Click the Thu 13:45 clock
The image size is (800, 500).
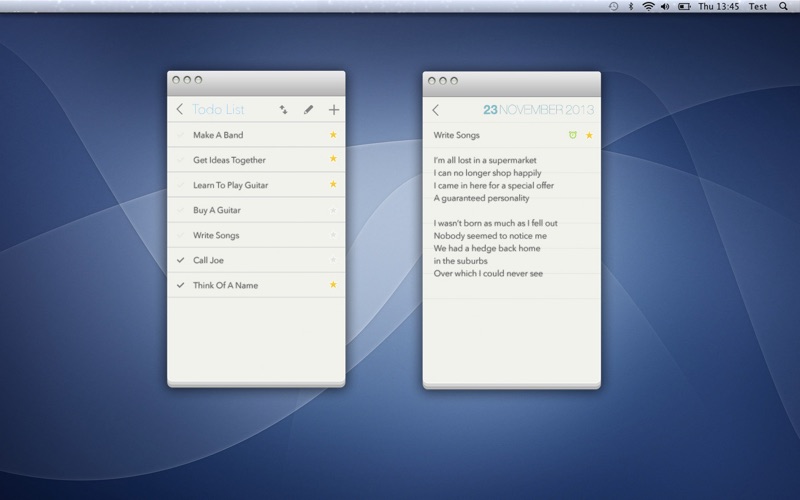pos(718,6)
